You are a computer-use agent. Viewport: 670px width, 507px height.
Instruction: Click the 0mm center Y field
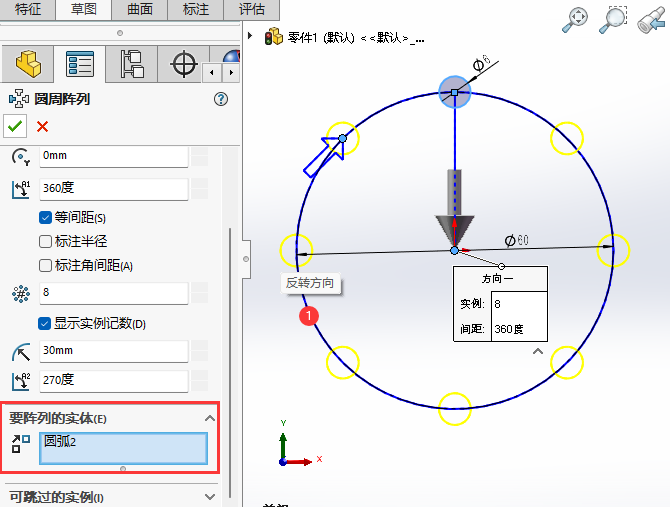pos(114,156)
